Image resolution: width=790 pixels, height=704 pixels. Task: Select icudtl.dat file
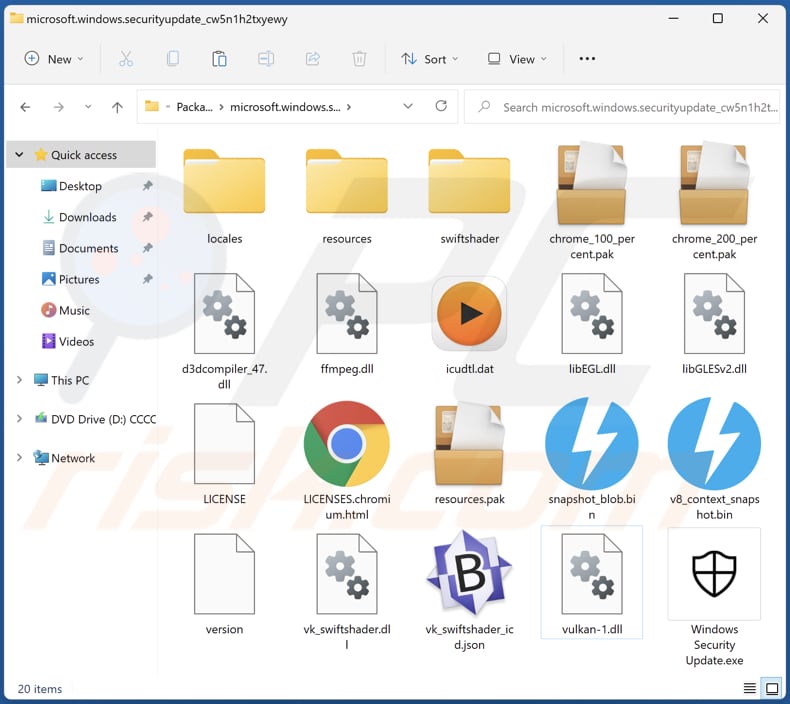(x=470, y=324)
